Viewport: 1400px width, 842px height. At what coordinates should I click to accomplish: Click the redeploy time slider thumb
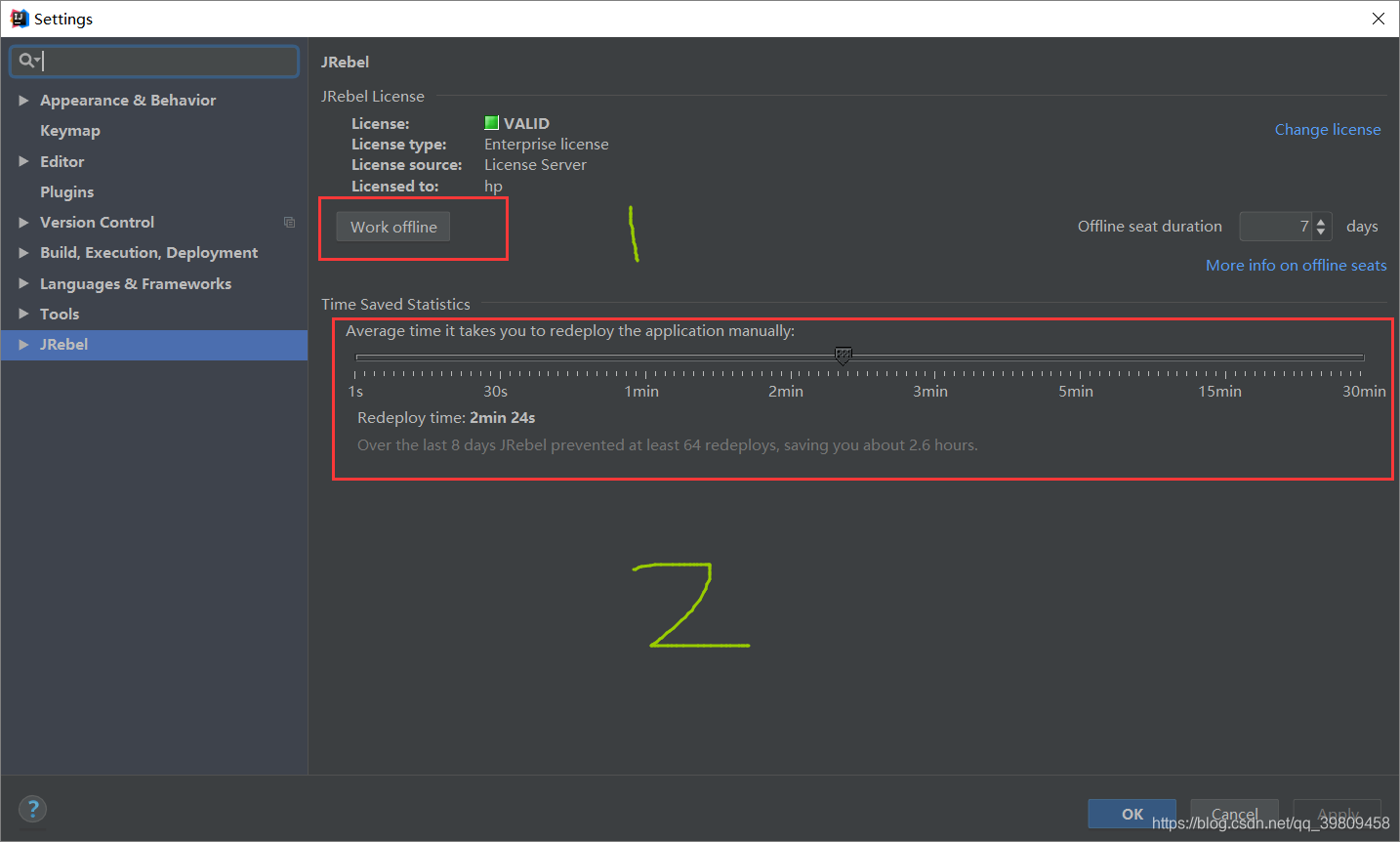844,356
